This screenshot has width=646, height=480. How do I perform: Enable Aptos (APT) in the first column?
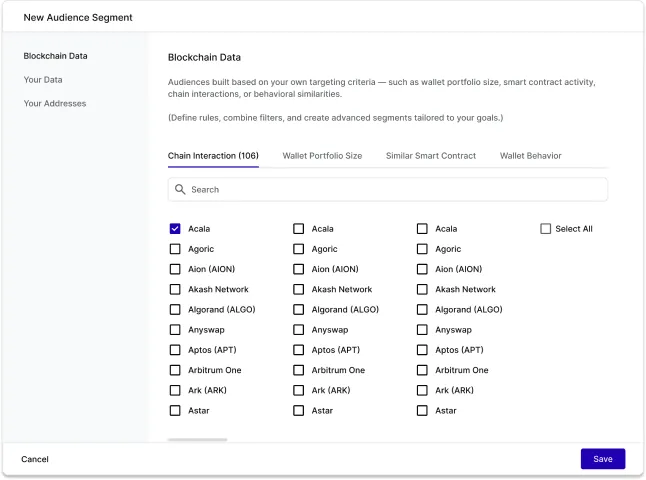(175, 350)
